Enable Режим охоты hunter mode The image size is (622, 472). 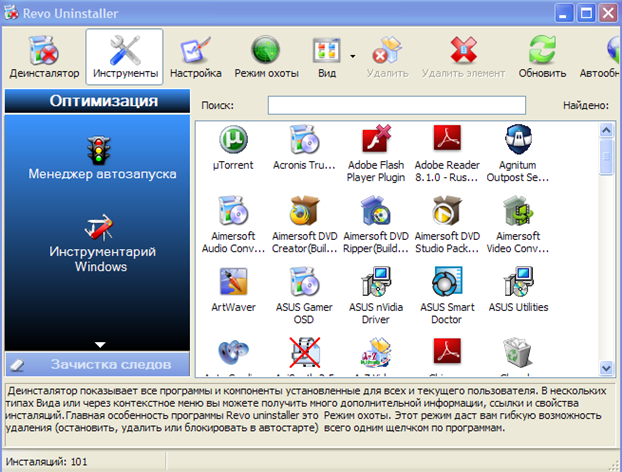click(x=266, y=57)
